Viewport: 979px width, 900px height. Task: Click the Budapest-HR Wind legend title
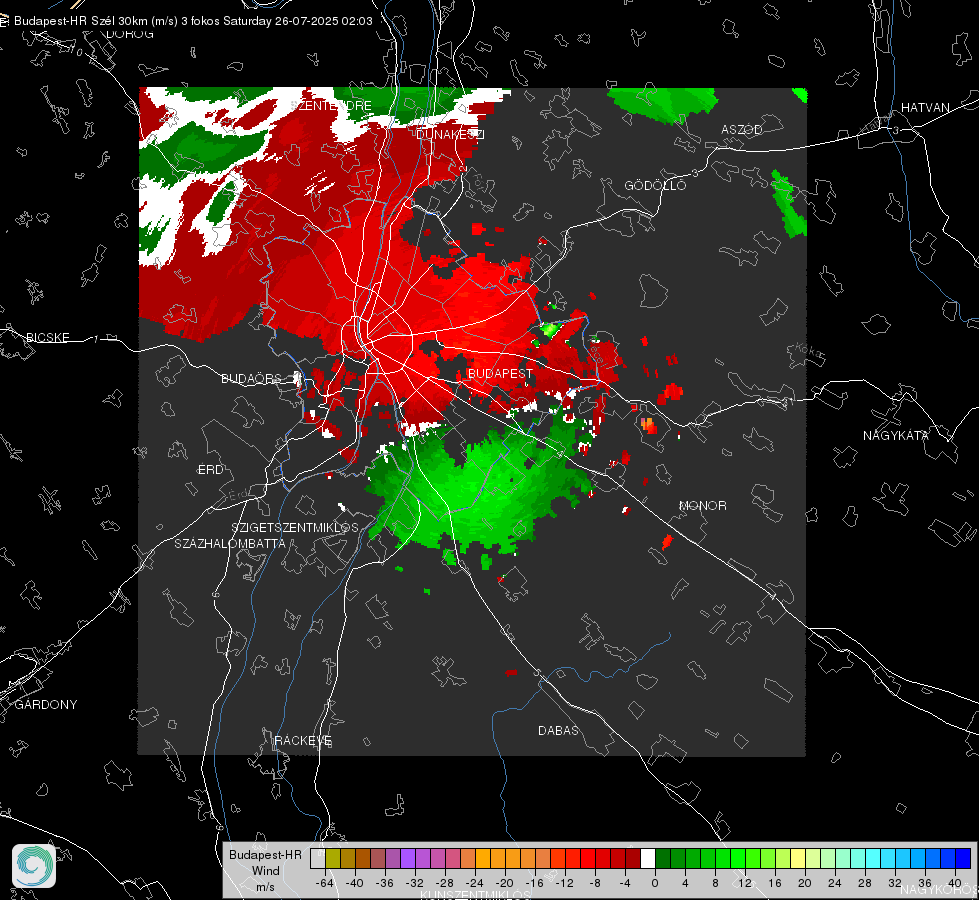(x=265, y=870)
